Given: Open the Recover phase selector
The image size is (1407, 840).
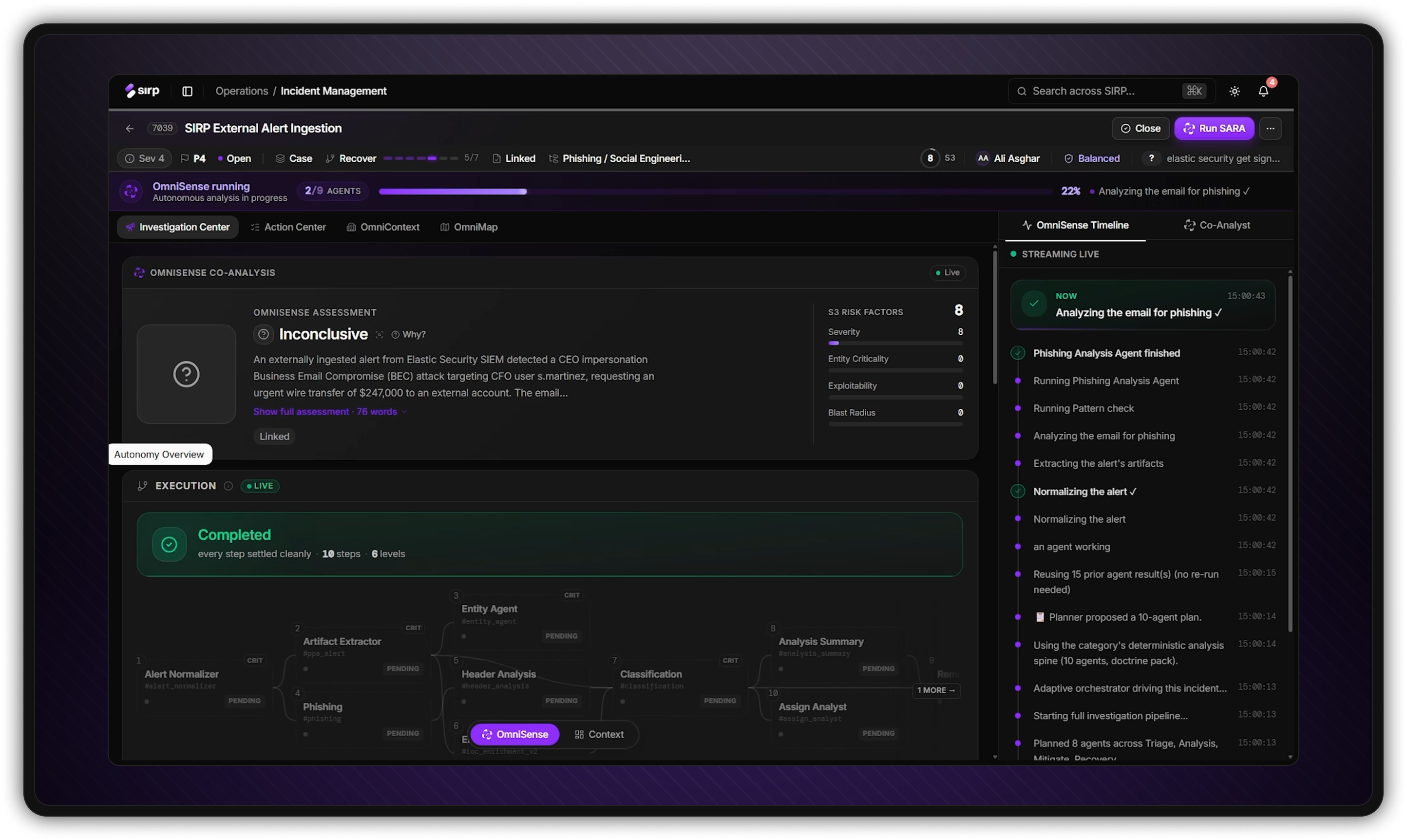Looking at the screenshot, I should pos(351,158).
